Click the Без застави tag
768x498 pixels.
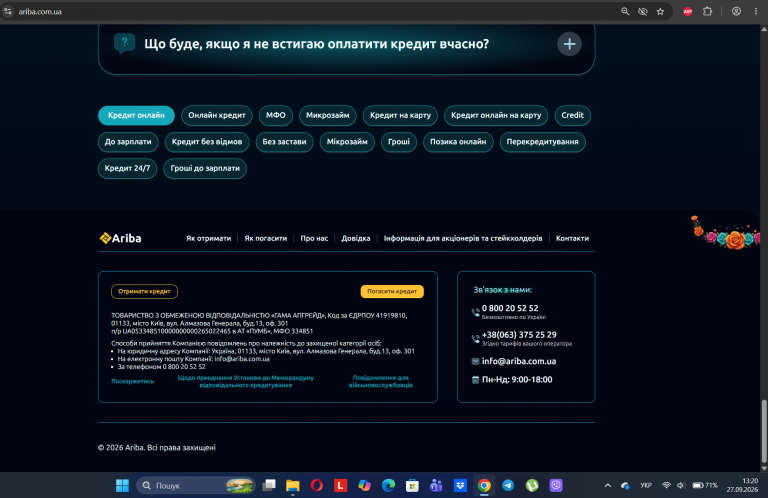(x=284, y=142)
